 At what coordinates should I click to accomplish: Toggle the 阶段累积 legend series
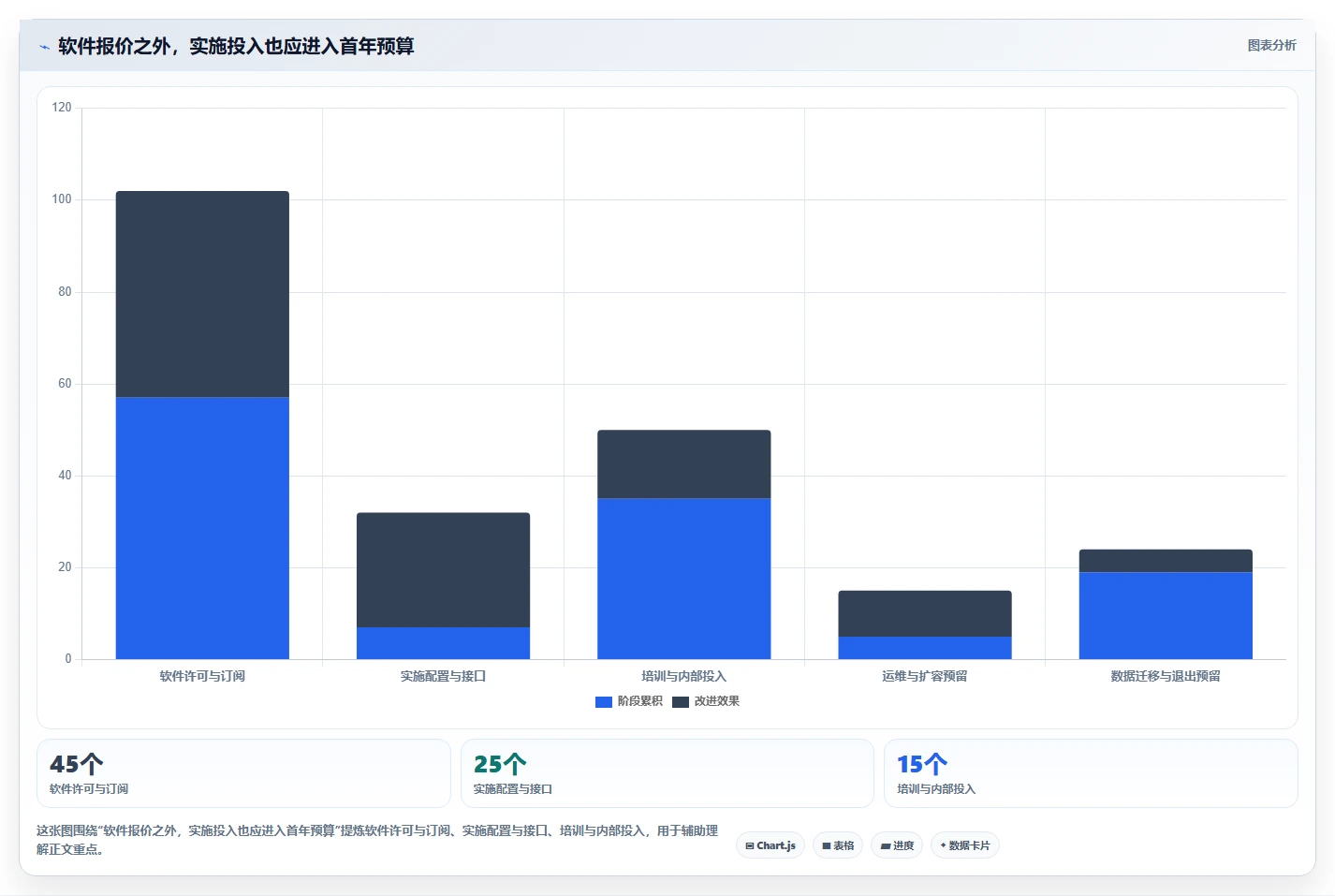[x=629, y=701]
